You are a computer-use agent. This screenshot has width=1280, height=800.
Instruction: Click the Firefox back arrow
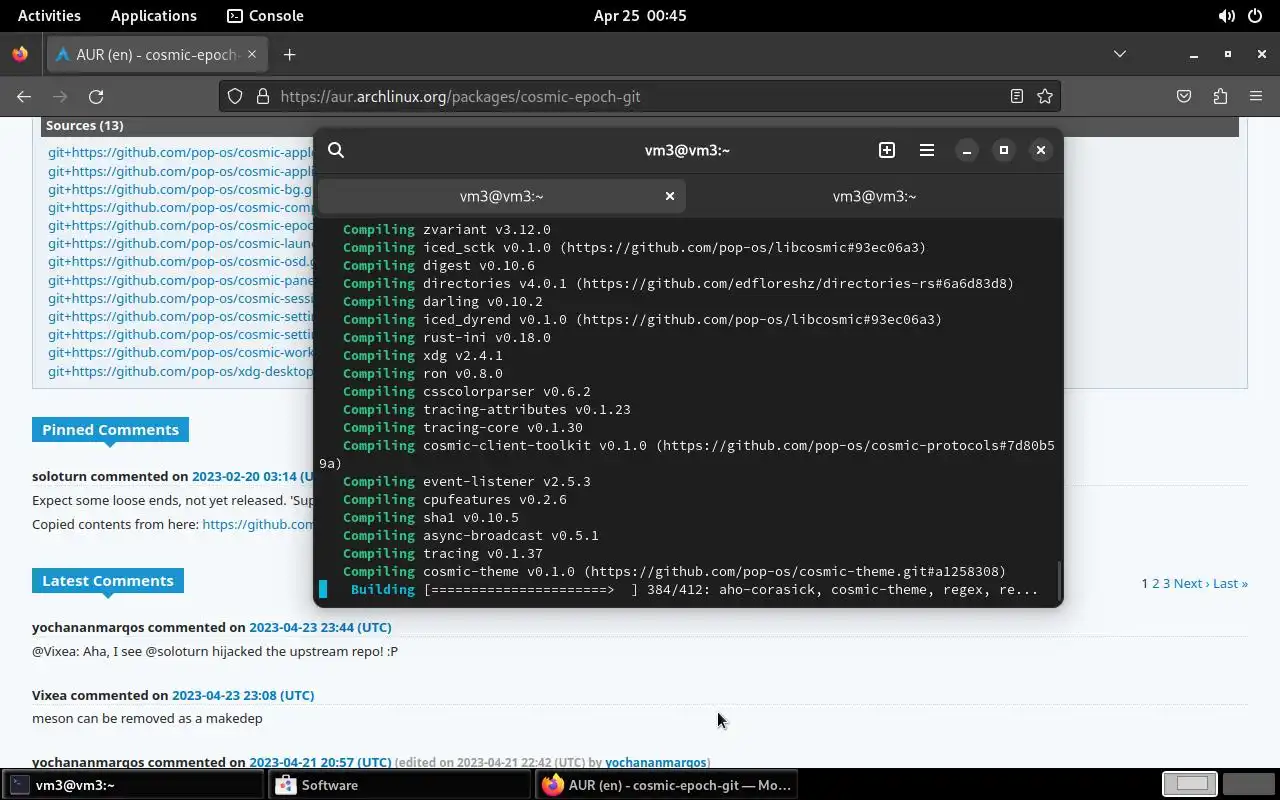click(24, 96)
